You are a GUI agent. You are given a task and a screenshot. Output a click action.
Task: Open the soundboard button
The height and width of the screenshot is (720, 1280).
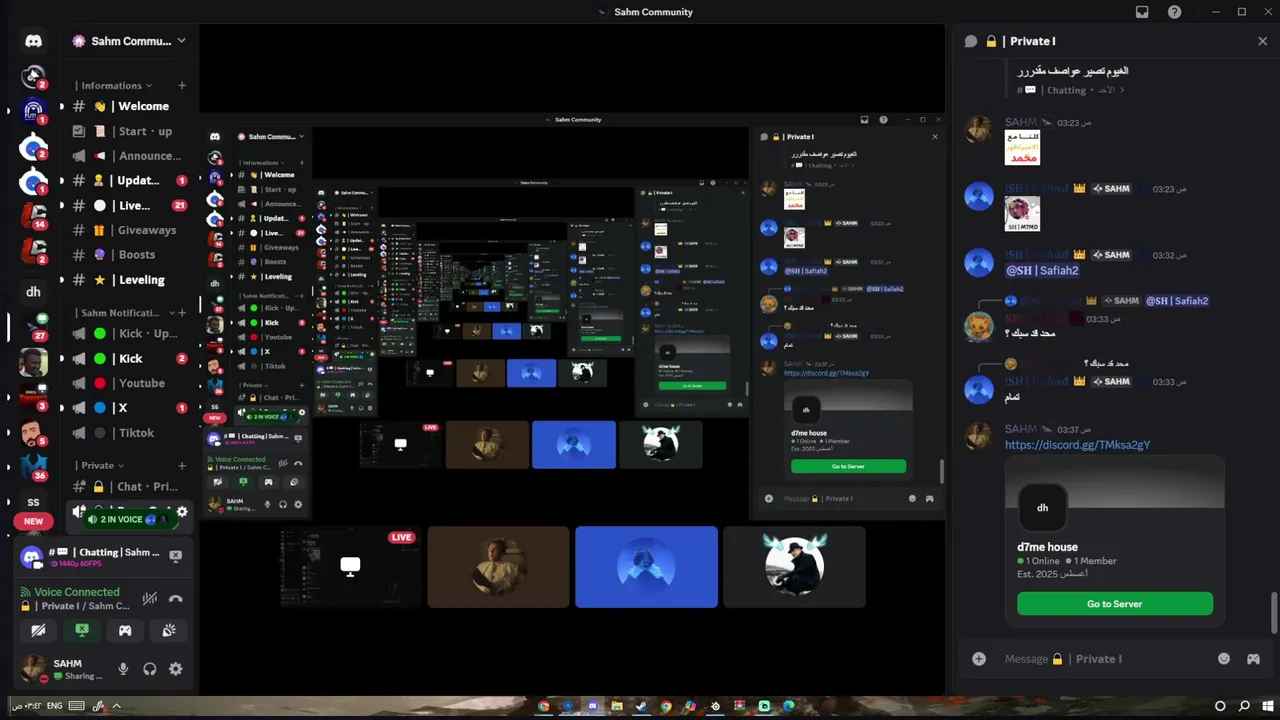169,630
